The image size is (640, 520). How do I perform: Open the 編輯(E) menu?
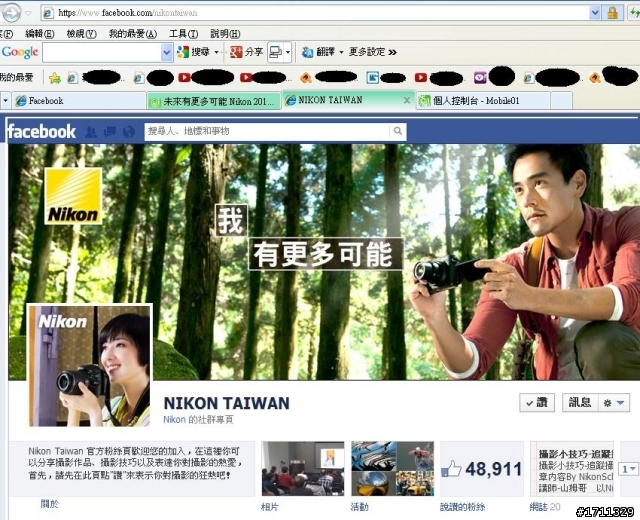[x=40, y=34]
